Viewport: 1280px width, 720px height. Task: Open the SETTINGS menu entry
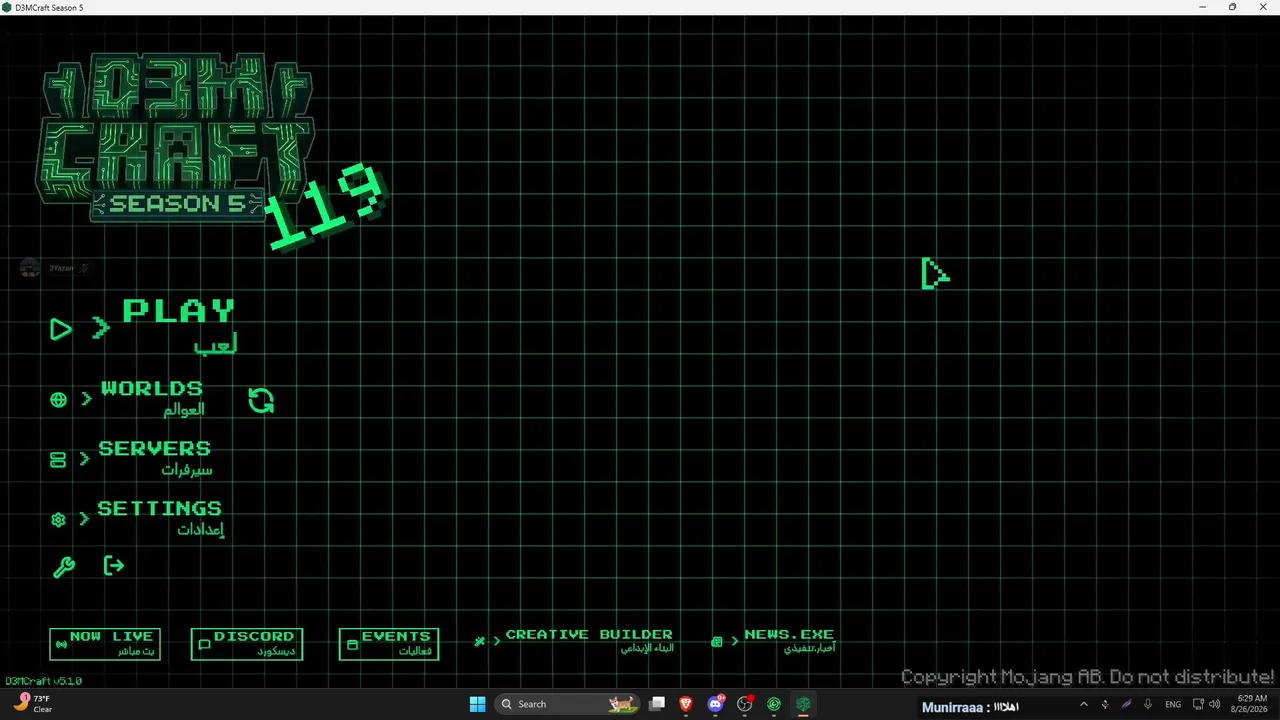click(137, 518)
